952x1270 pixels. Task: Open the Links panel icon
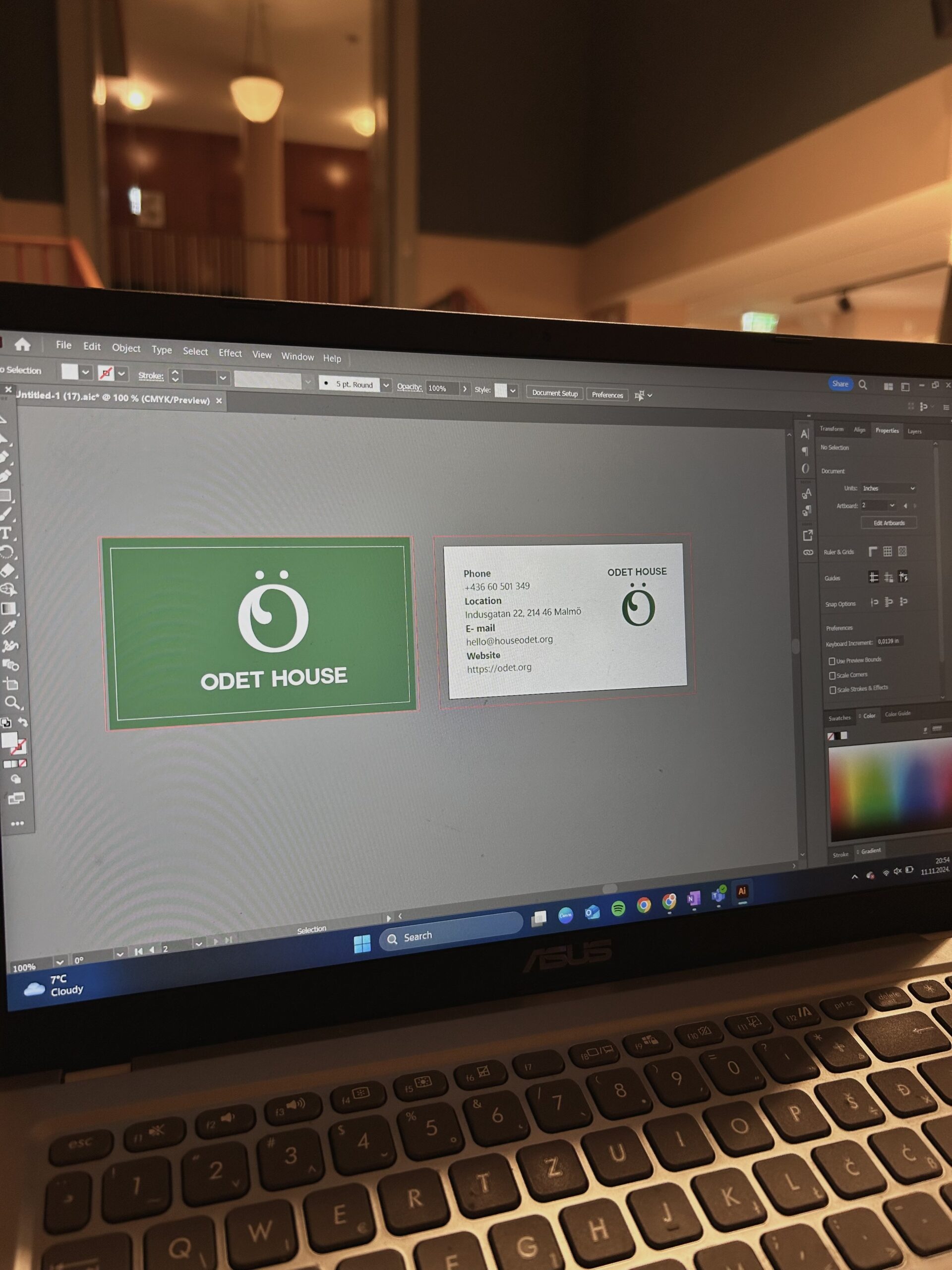(808, 552)
